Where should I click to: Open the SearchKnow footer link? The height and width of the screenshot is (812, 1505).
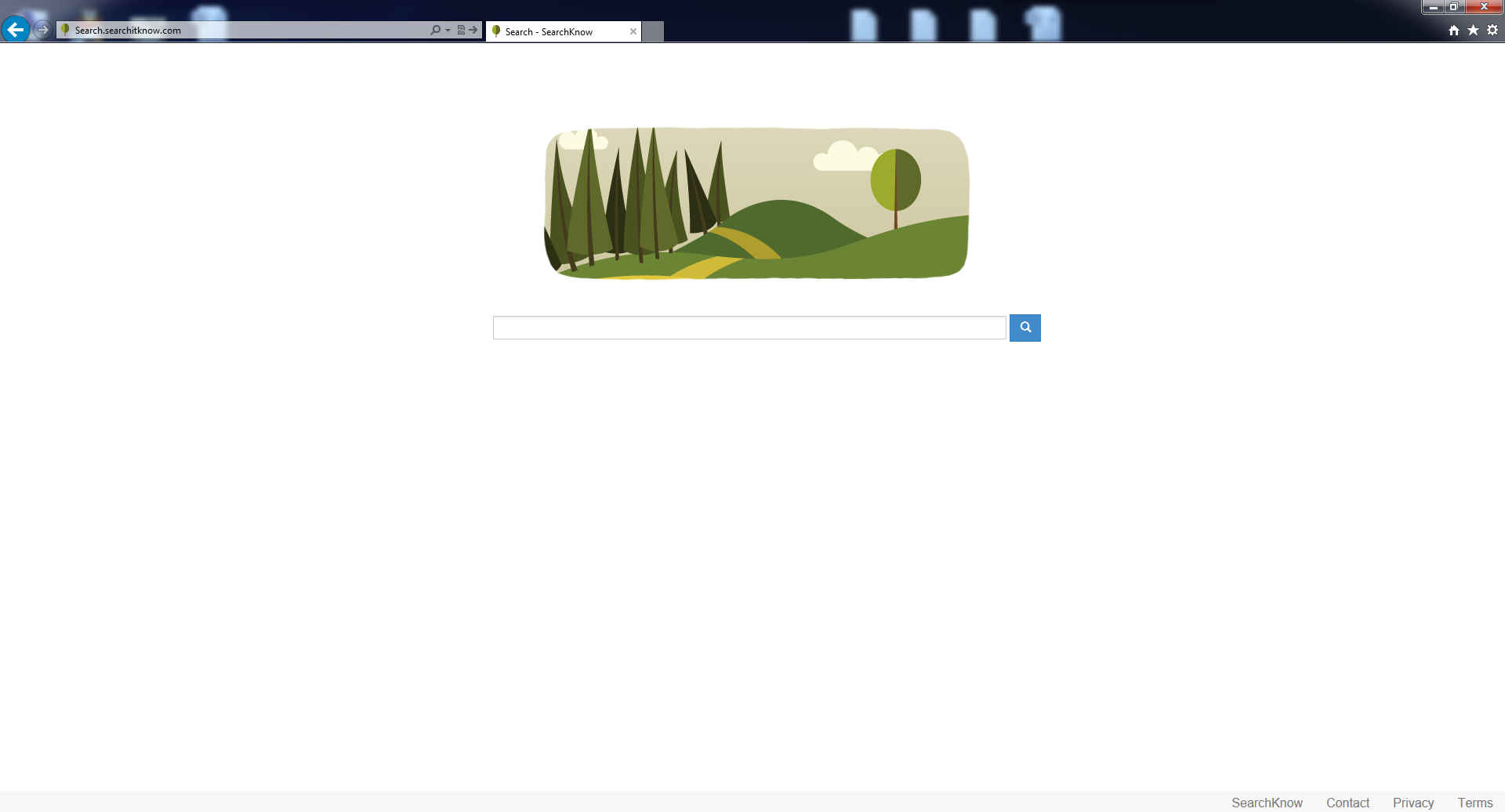[x=1267, y=803]
